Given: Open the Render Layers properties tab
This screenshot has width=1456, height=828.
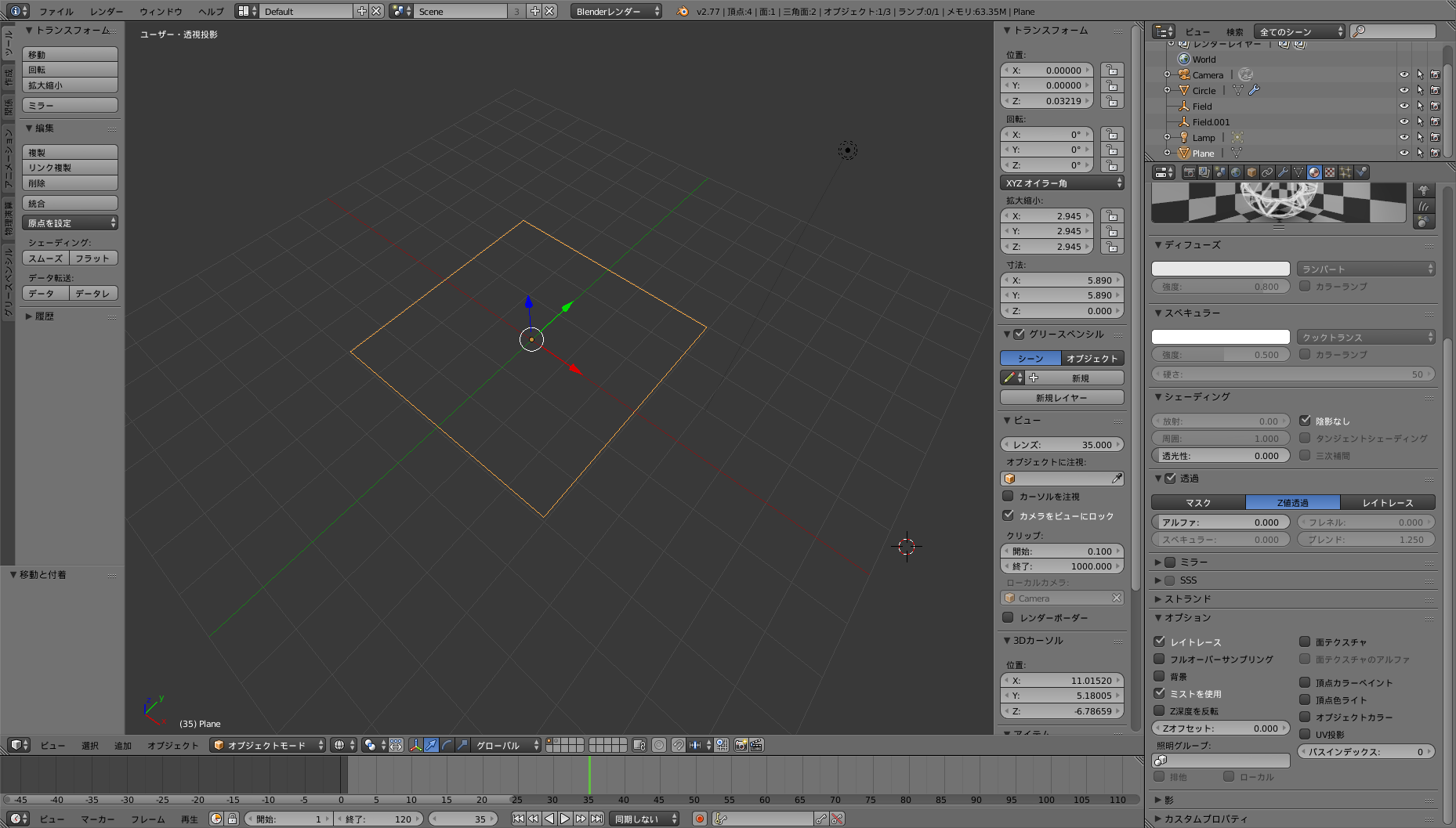Looking at the screenshot, I should coord(1204,172).
